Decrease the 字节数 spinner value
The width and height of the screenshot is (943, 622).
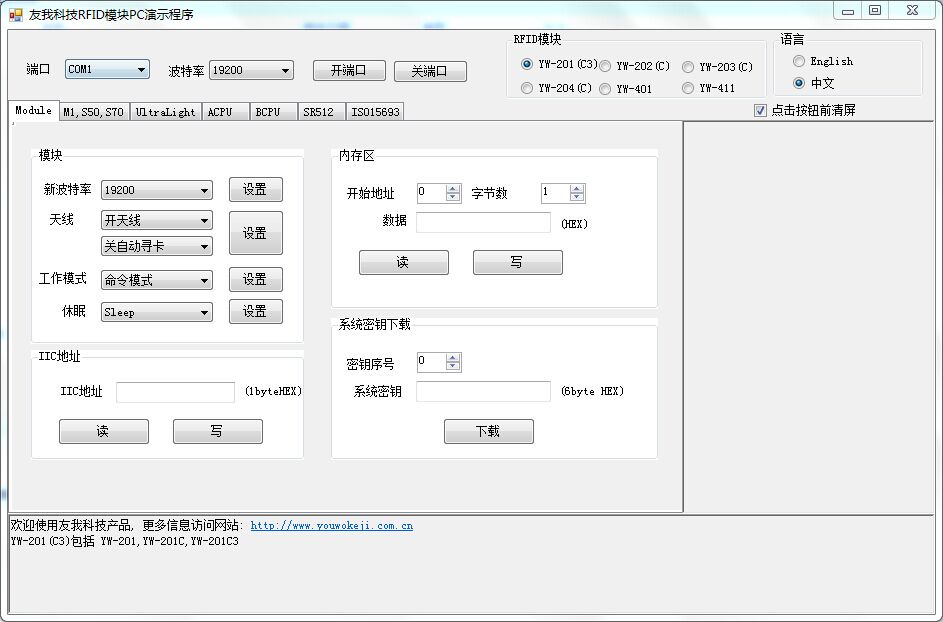577,197
